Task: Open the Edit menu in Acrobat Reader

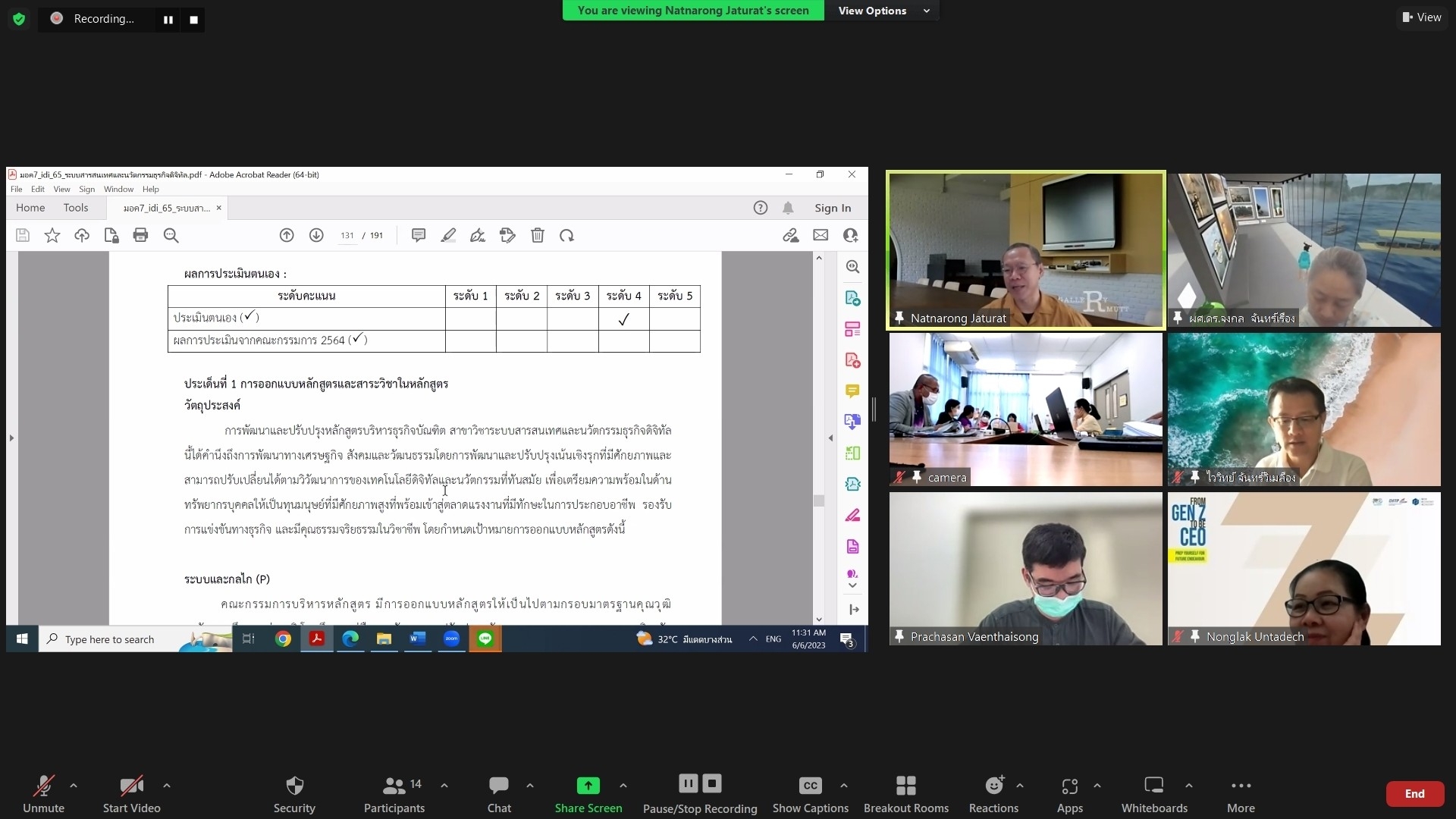Action: click(38, 190)
